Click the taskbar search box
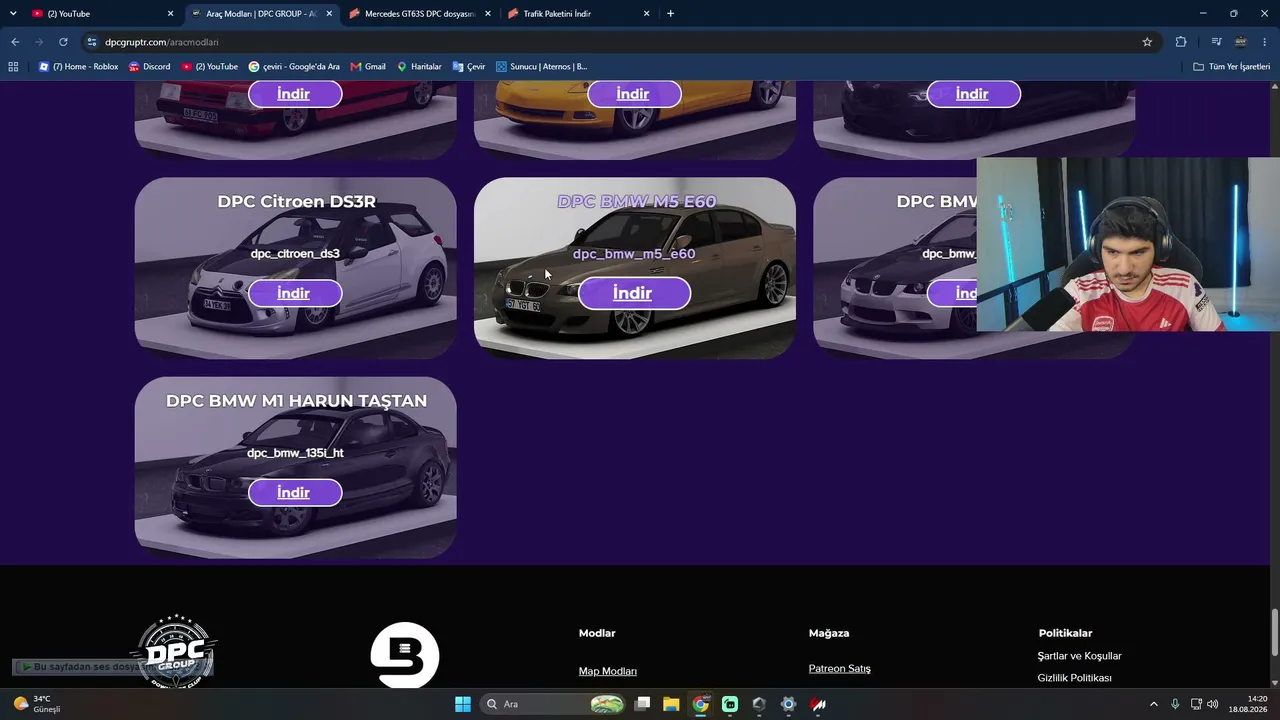 click(554, 704)
